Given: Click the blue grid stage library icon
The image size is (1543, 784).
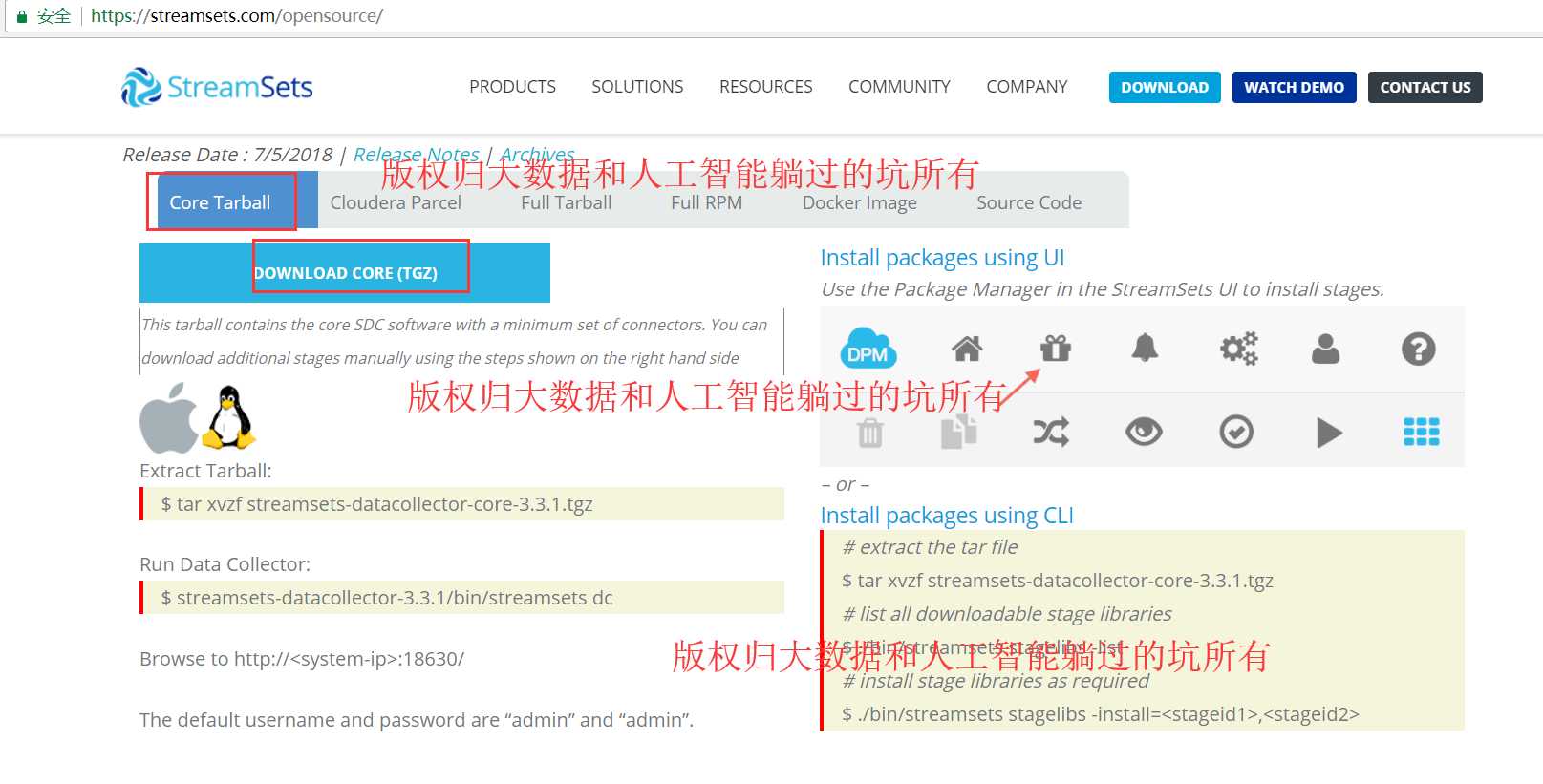Looking at the screenshot, I should (1421, 432).
